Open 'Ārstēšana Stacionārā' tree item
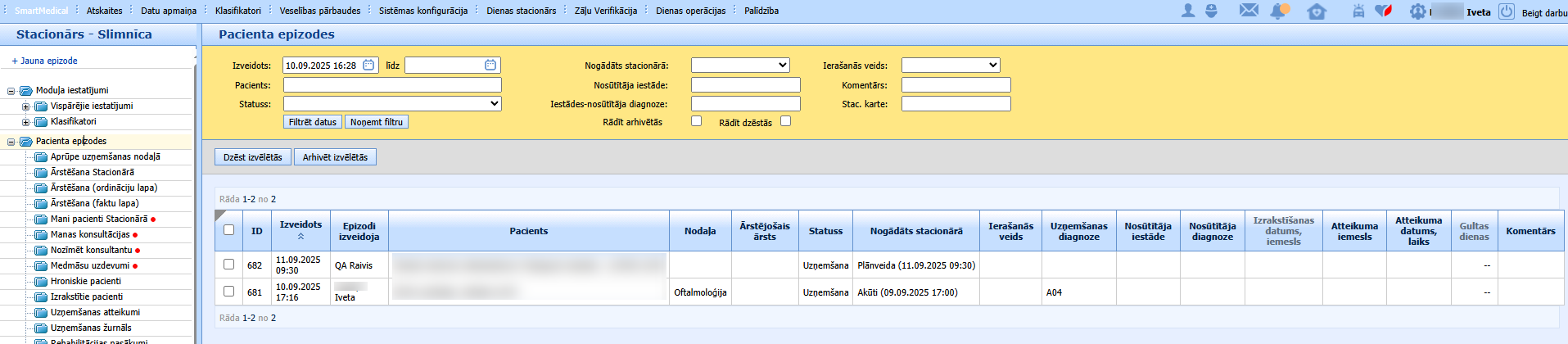Viewport: 1568px width, 344px height. [93, 172]
